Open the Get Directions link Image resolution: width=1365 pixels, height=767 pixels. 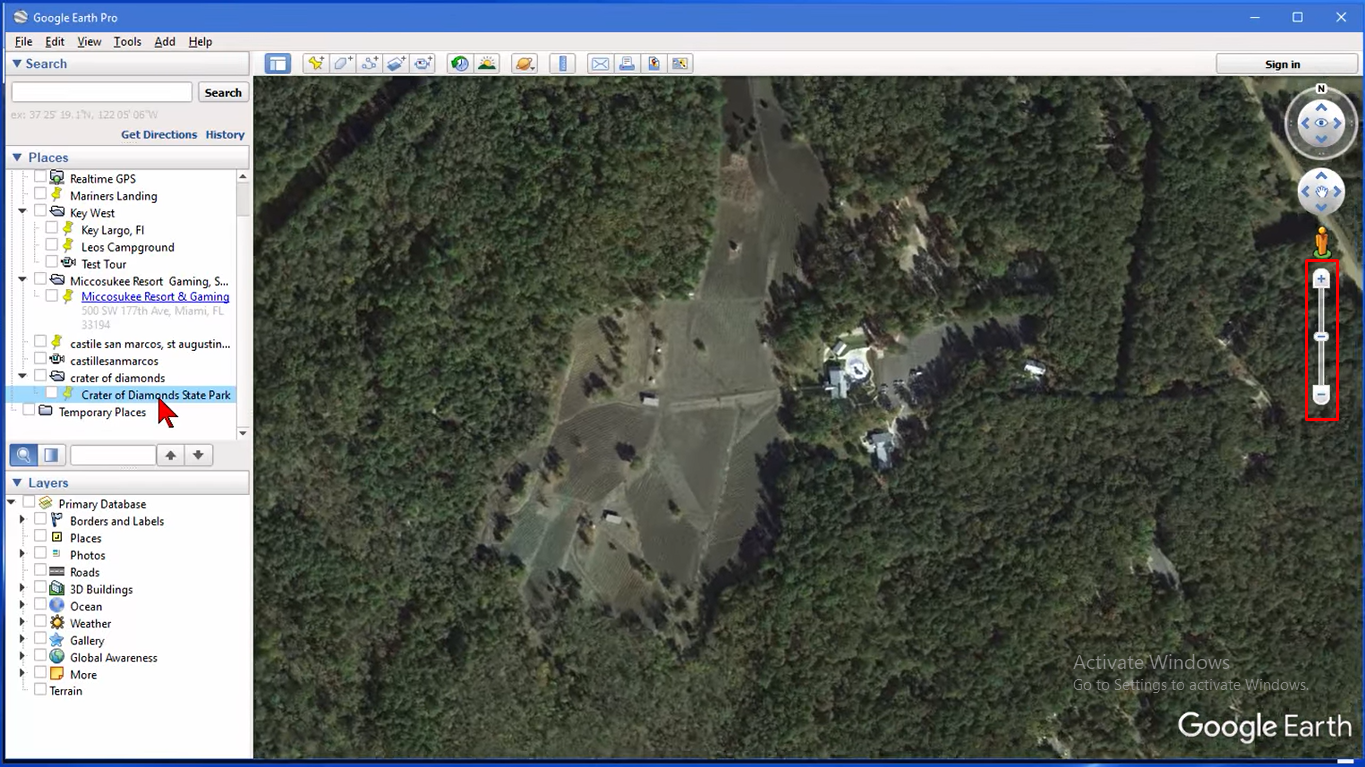[x=159, y=135]
